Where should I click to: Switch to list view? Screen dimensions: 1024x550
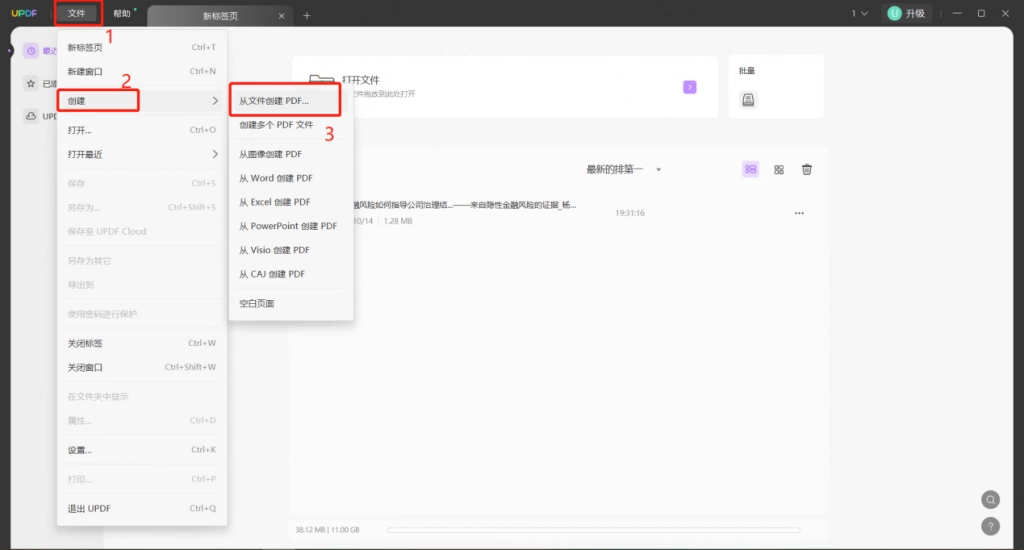(750, 169)
